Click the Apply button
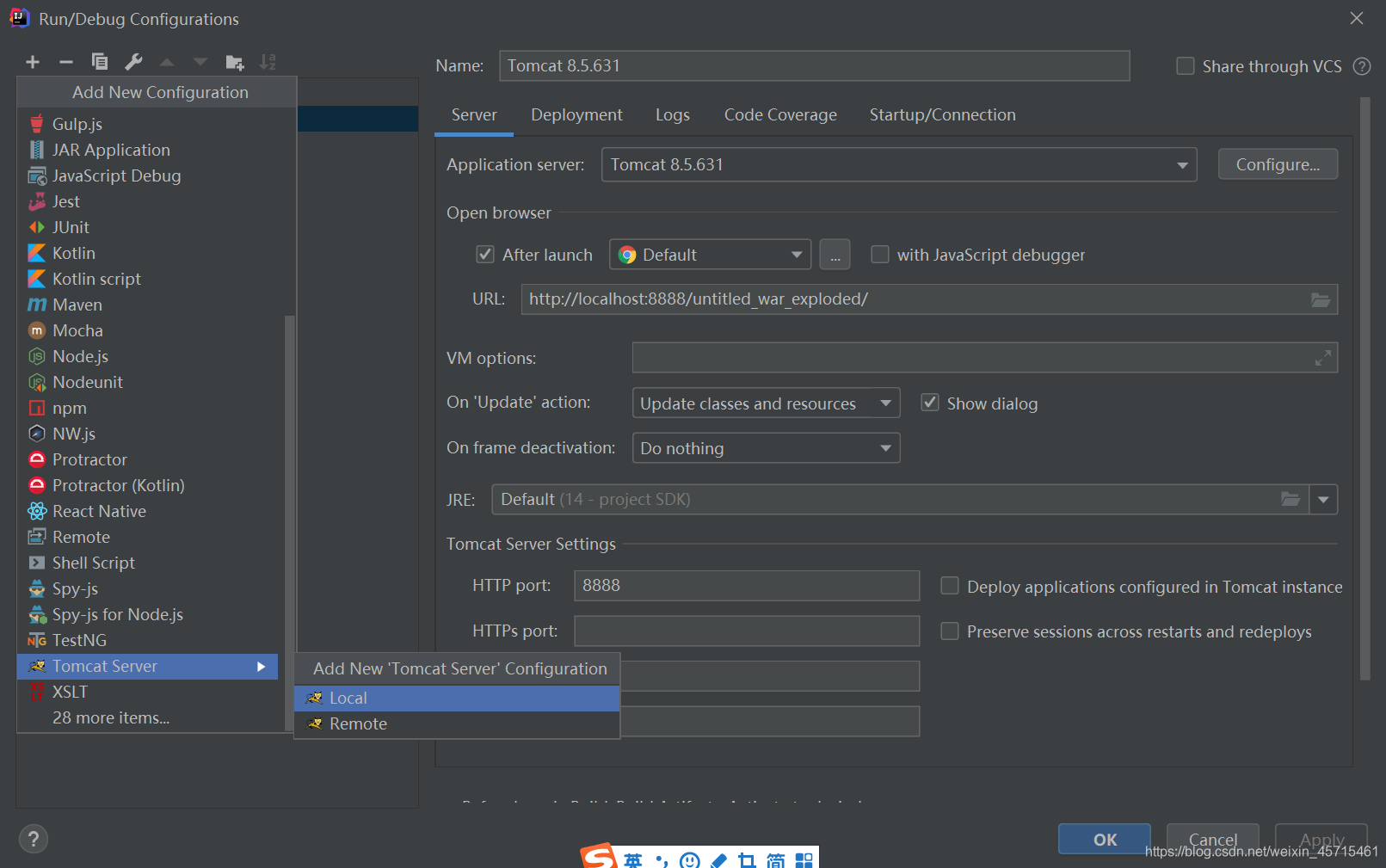 (1321, 840)
